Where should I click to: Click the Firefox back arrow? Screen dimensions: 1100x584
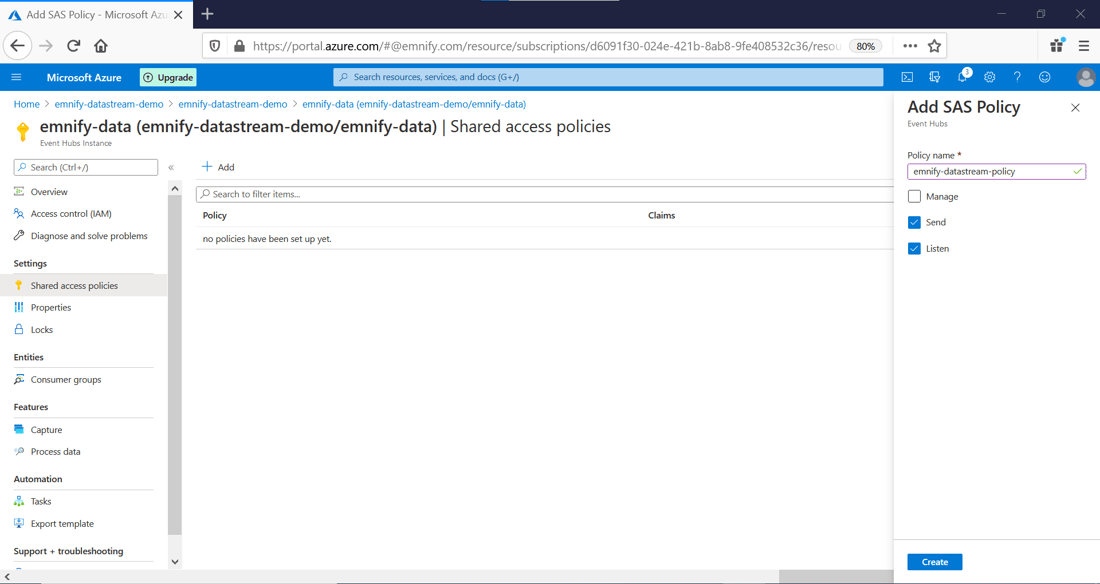point(19,46)
